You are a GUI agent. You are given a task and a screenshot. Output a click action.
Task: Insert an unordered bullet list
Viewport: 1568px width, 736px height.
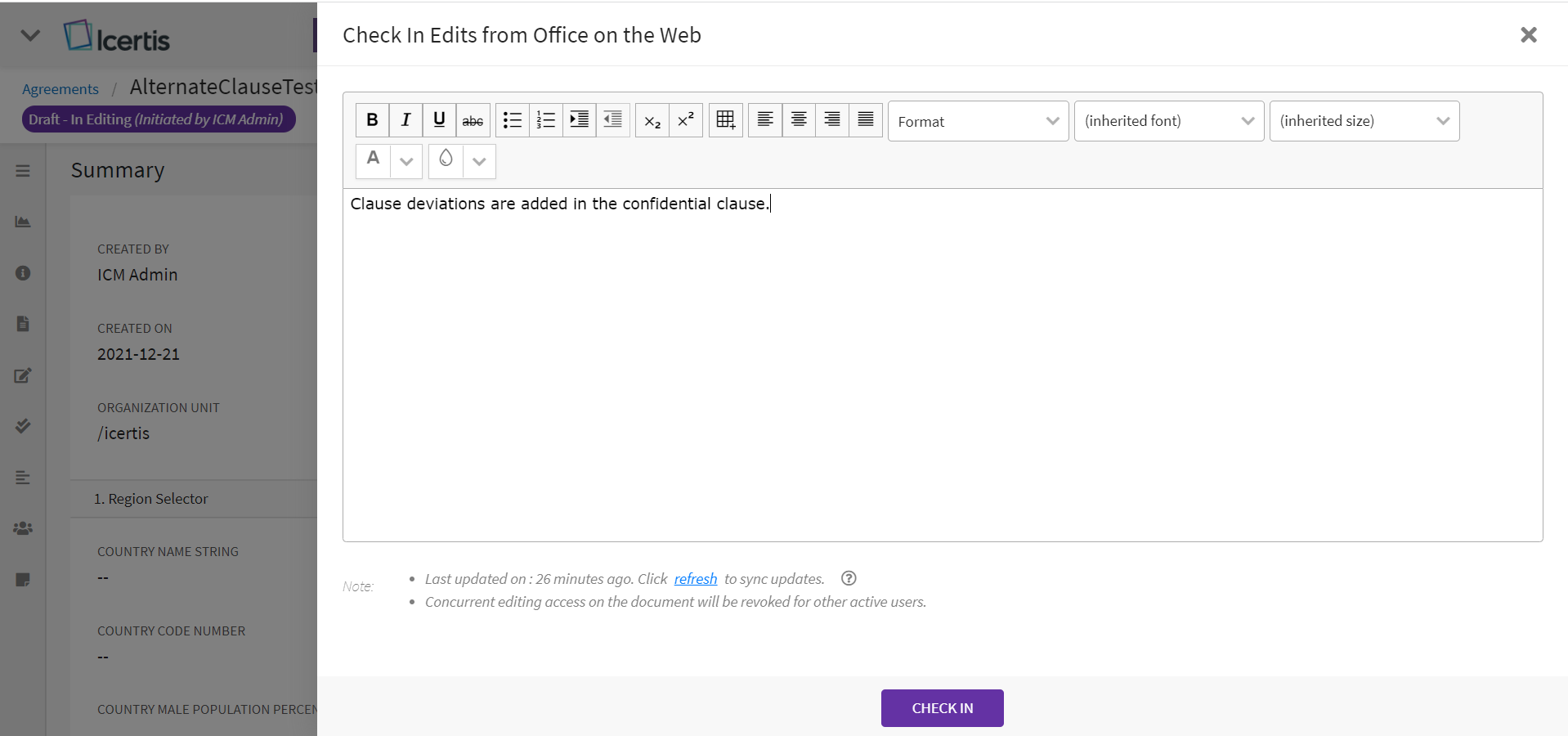513,120
